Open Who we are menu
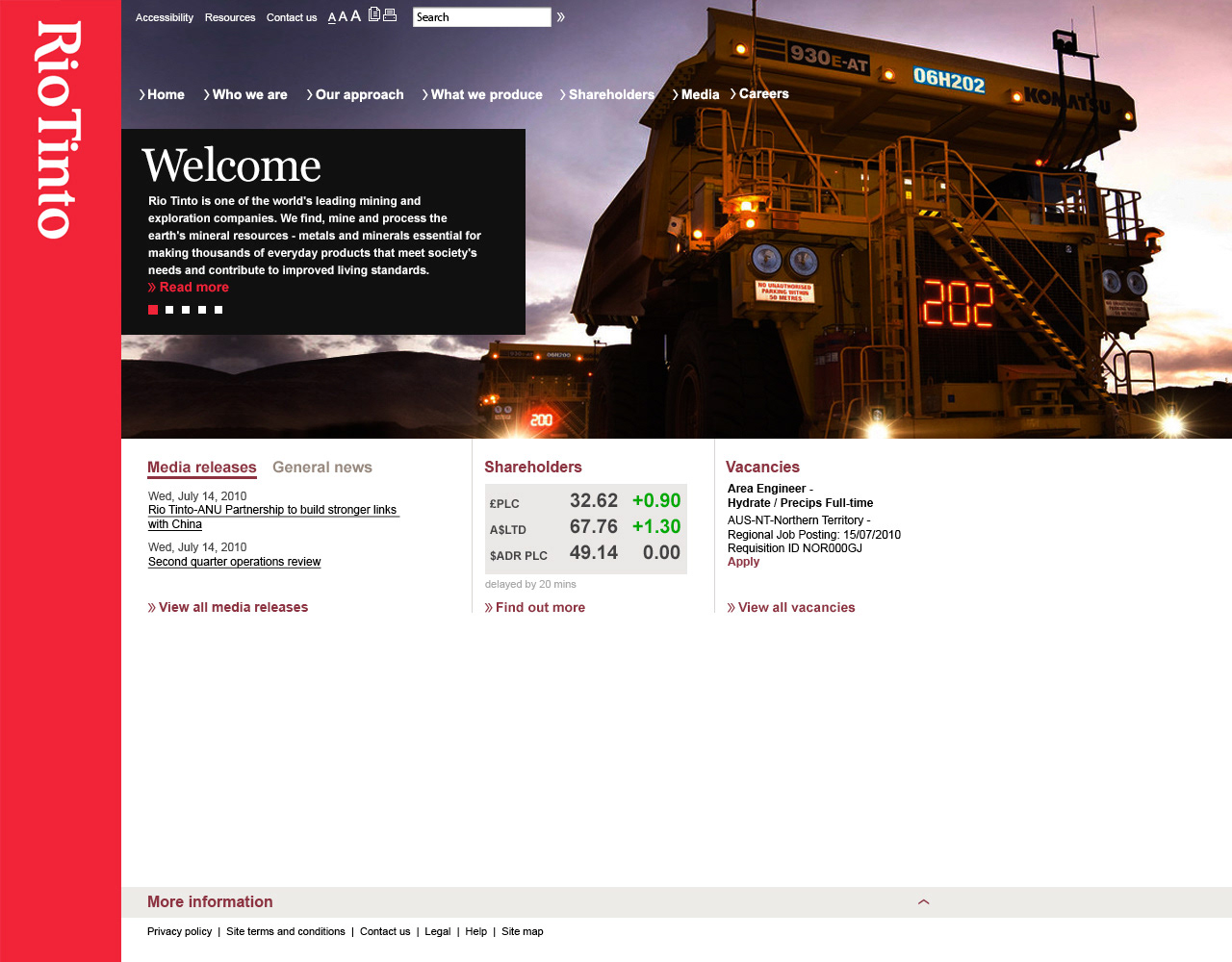Viewport: 1232px width, 962px height. [245, 94]
